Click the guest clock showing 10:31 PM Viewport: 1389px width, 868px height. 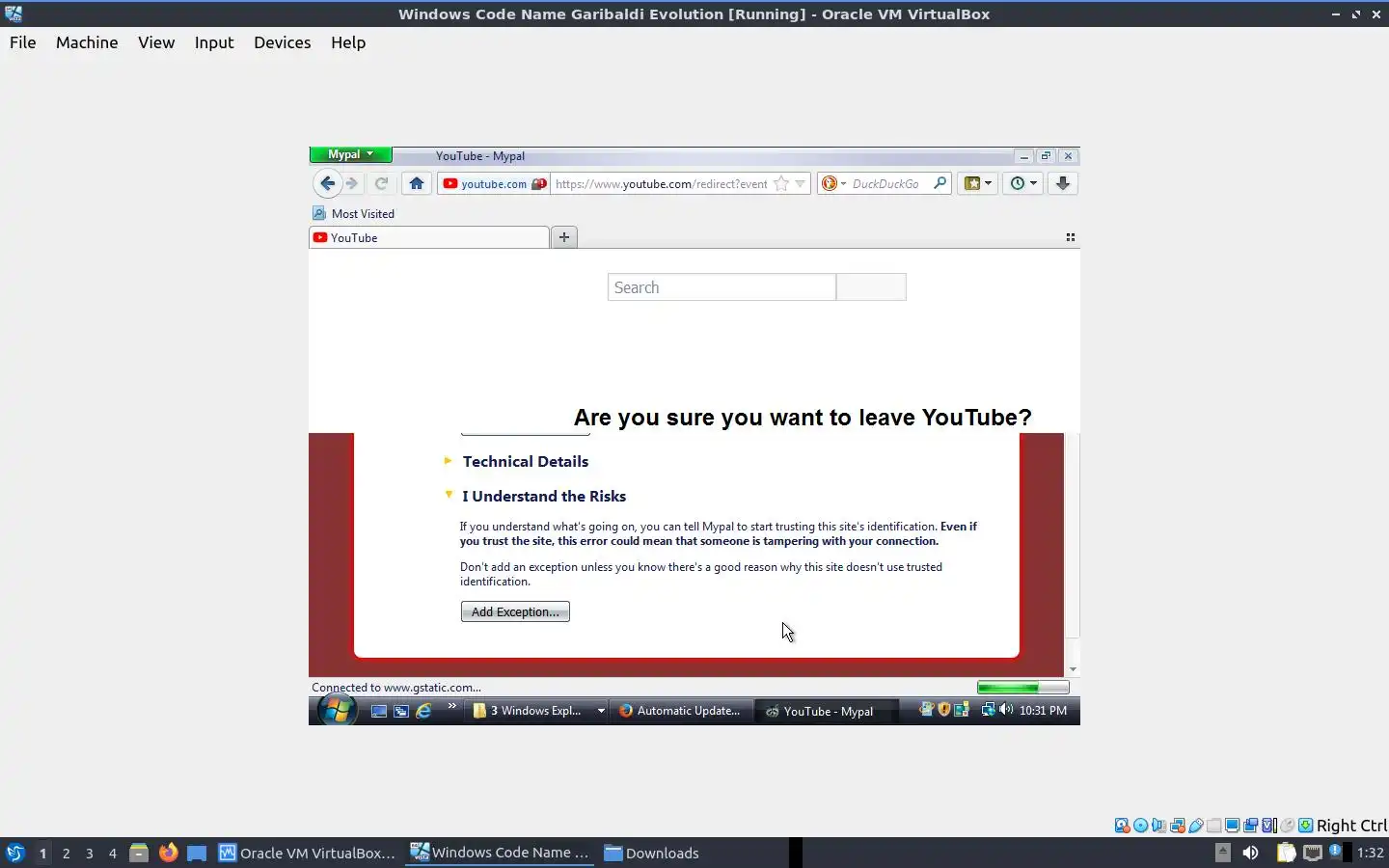tap(1043, 710)
